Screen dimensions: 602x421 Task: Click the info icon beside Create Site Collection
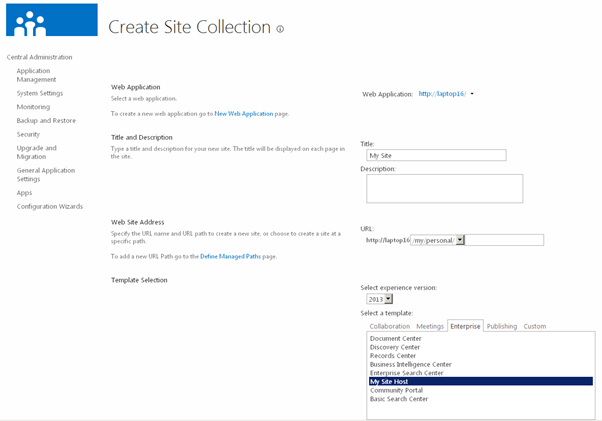(x=280, y=29)
